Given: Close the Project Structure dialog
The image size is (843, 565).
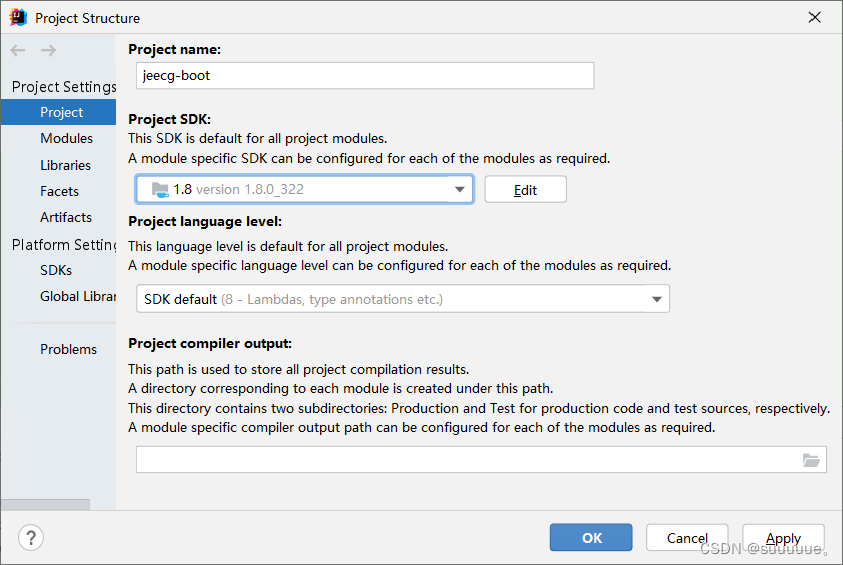Looking at the screenshot, I should point(815,17).
